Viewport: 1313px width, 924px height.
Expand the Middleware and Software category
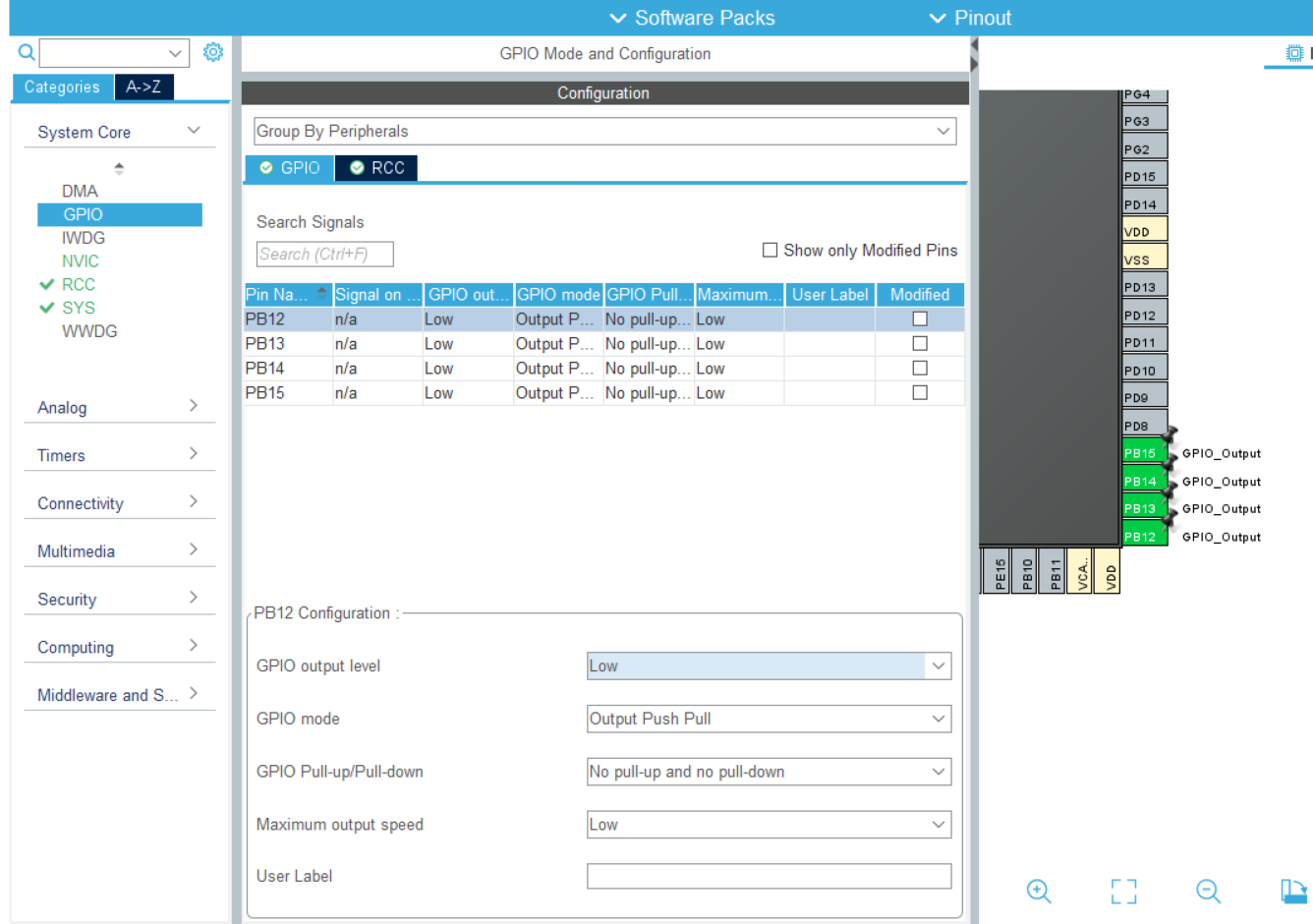pos(194,693)
